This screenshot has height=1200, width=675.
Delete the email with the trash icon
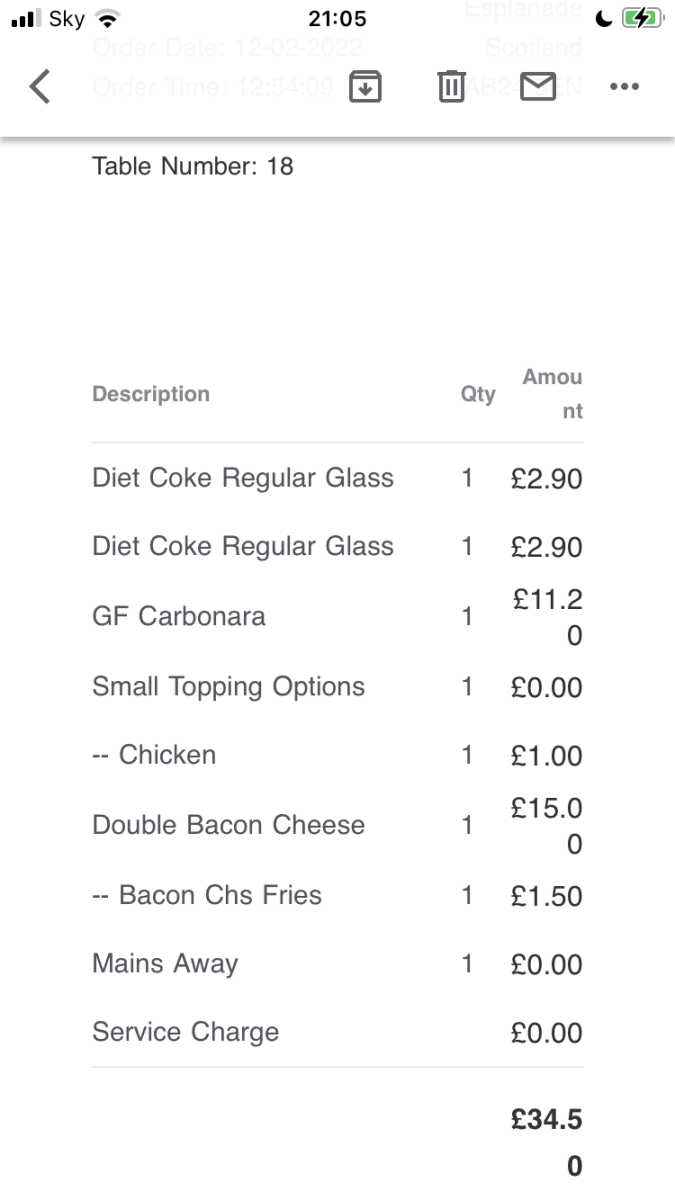pos(451,88)
